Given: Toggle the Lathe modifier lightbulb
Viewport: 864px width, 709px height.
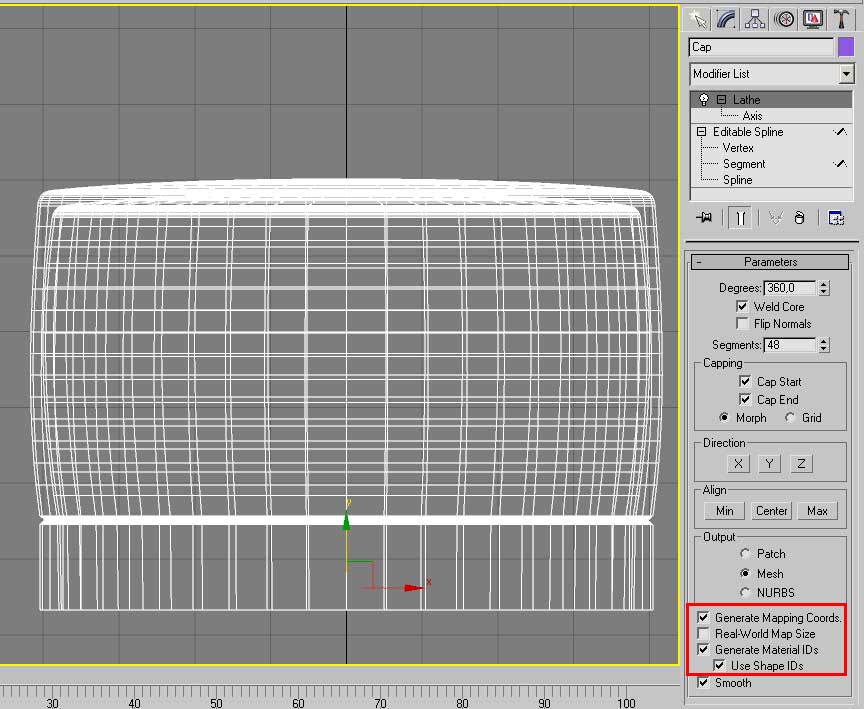Looking at the screenshot, I should pyautogui.click(x=704, y=100).
